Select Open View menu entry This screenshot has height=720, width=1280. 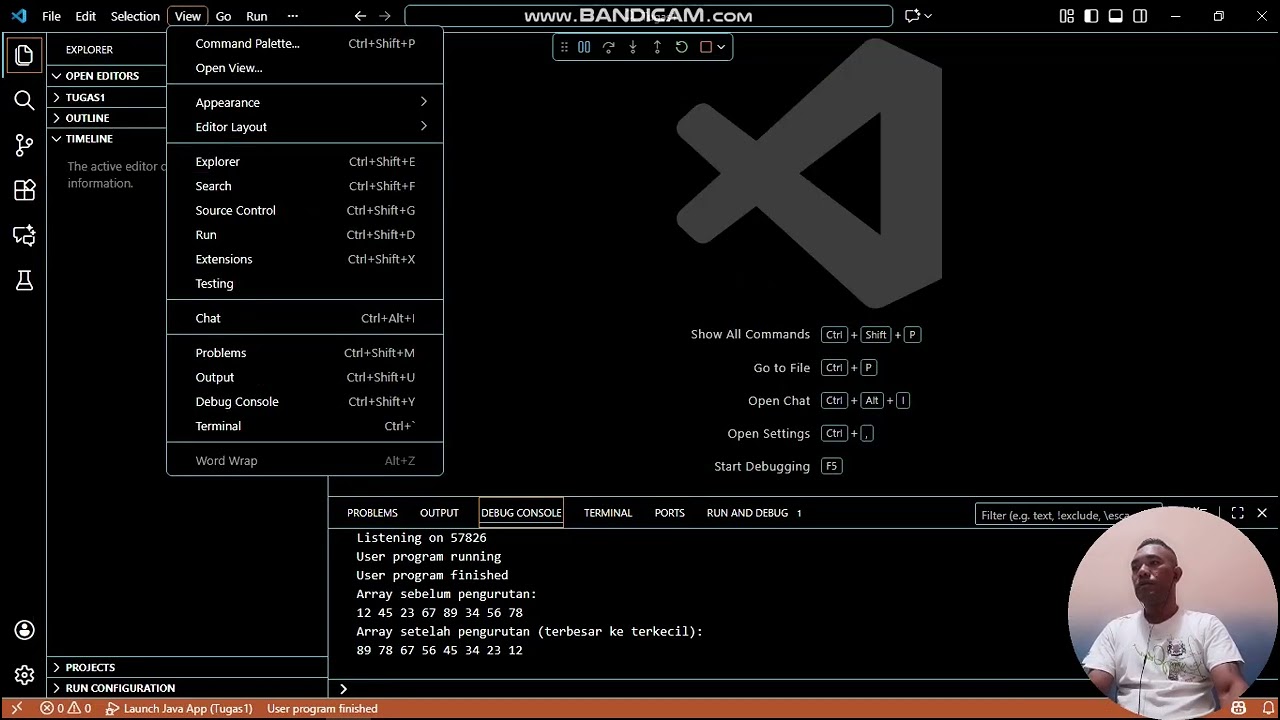[x=305, y=68]
